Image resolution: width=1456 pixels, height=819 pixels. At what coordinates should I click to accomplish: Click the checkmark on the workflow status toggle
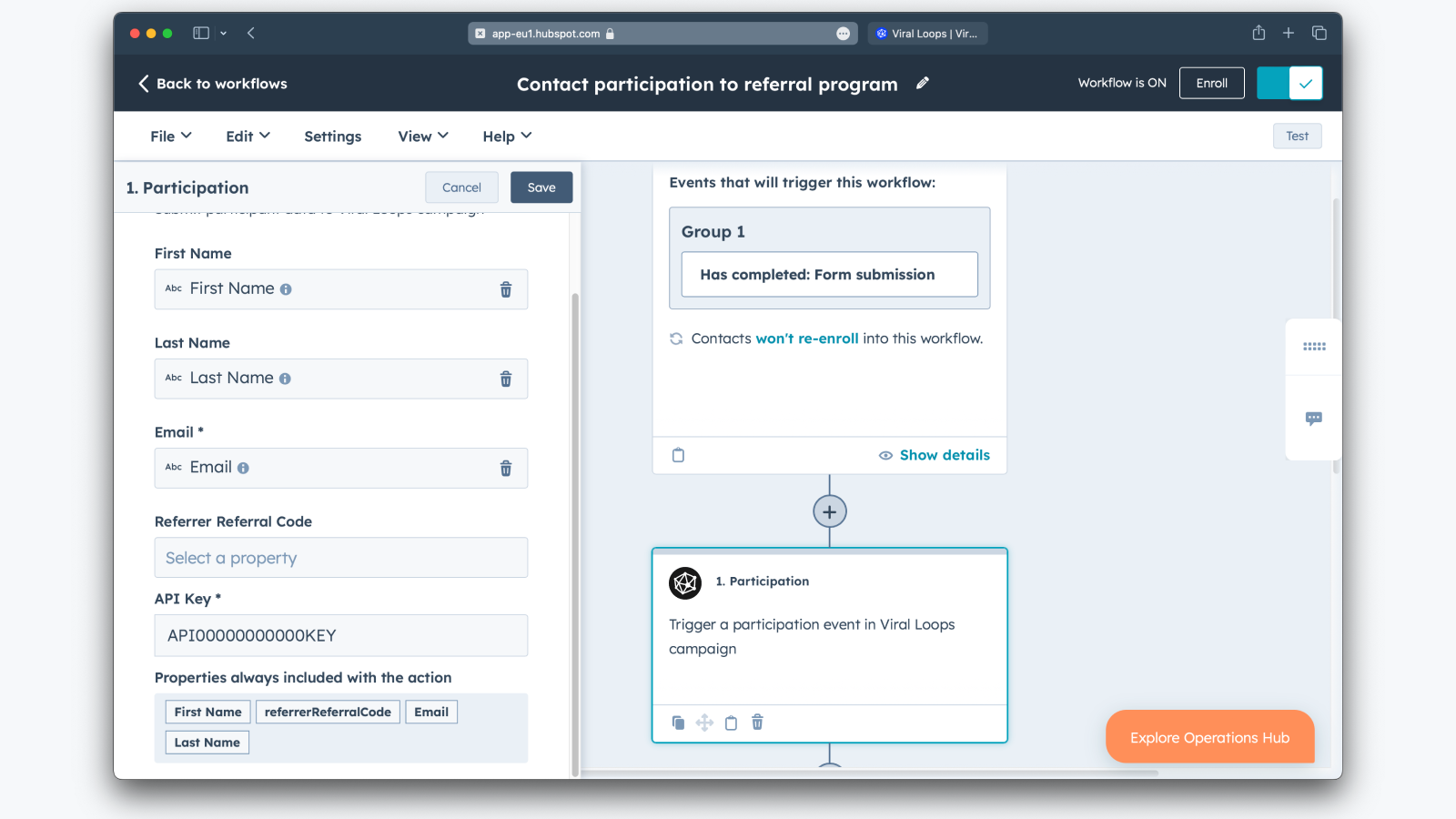click(x=1306, y=83)
